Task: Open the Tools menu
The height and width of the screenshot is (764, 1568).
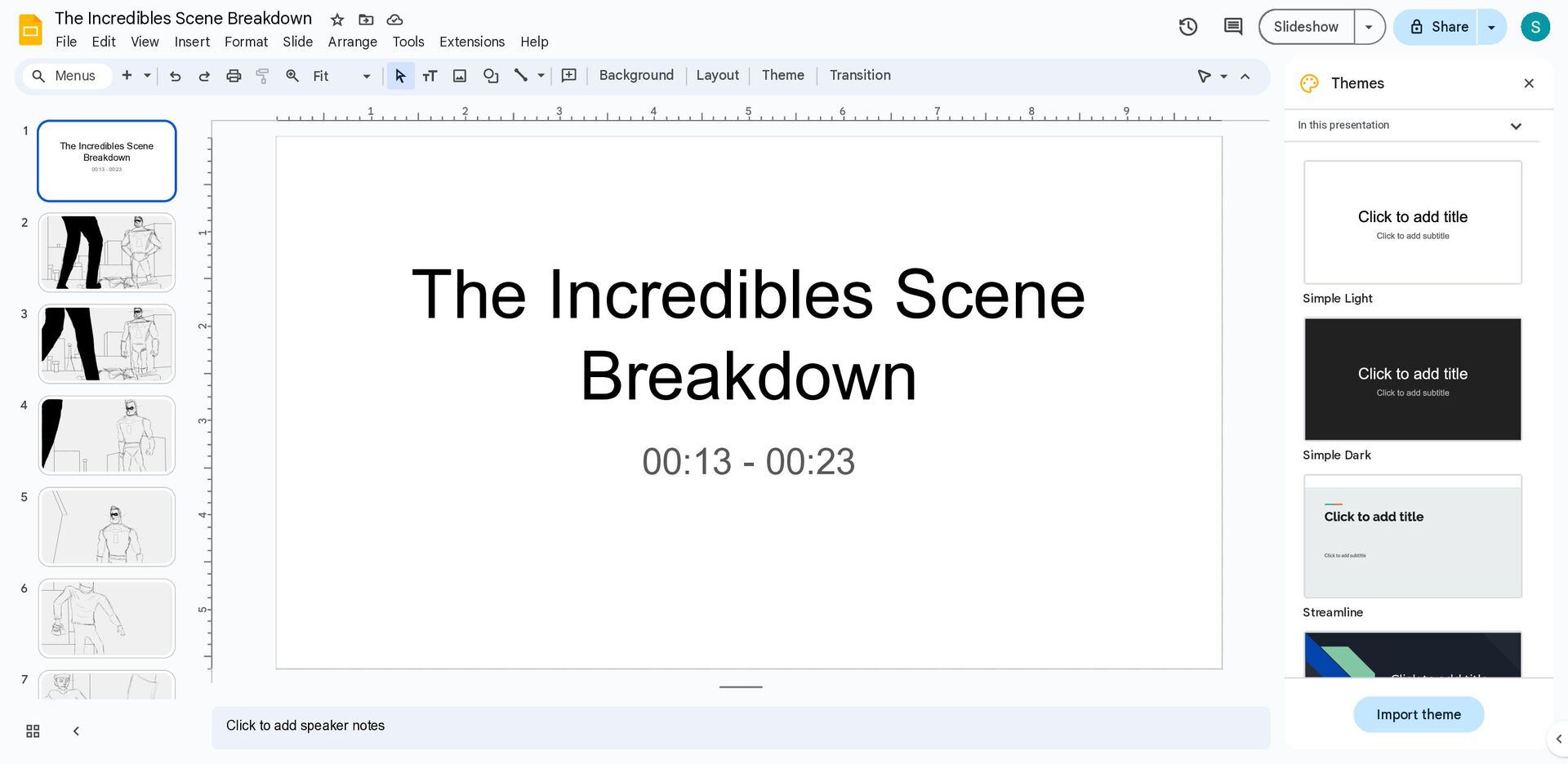Action: tap(408, 42)
